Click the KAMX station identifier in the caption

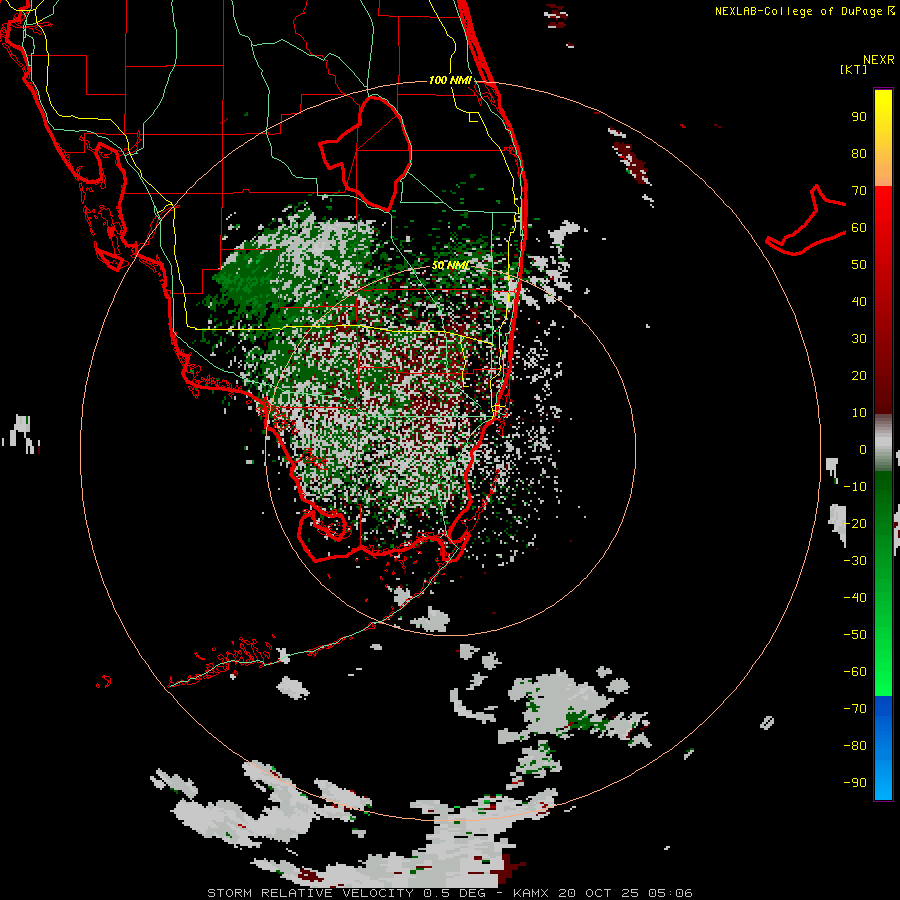(531, 893)
